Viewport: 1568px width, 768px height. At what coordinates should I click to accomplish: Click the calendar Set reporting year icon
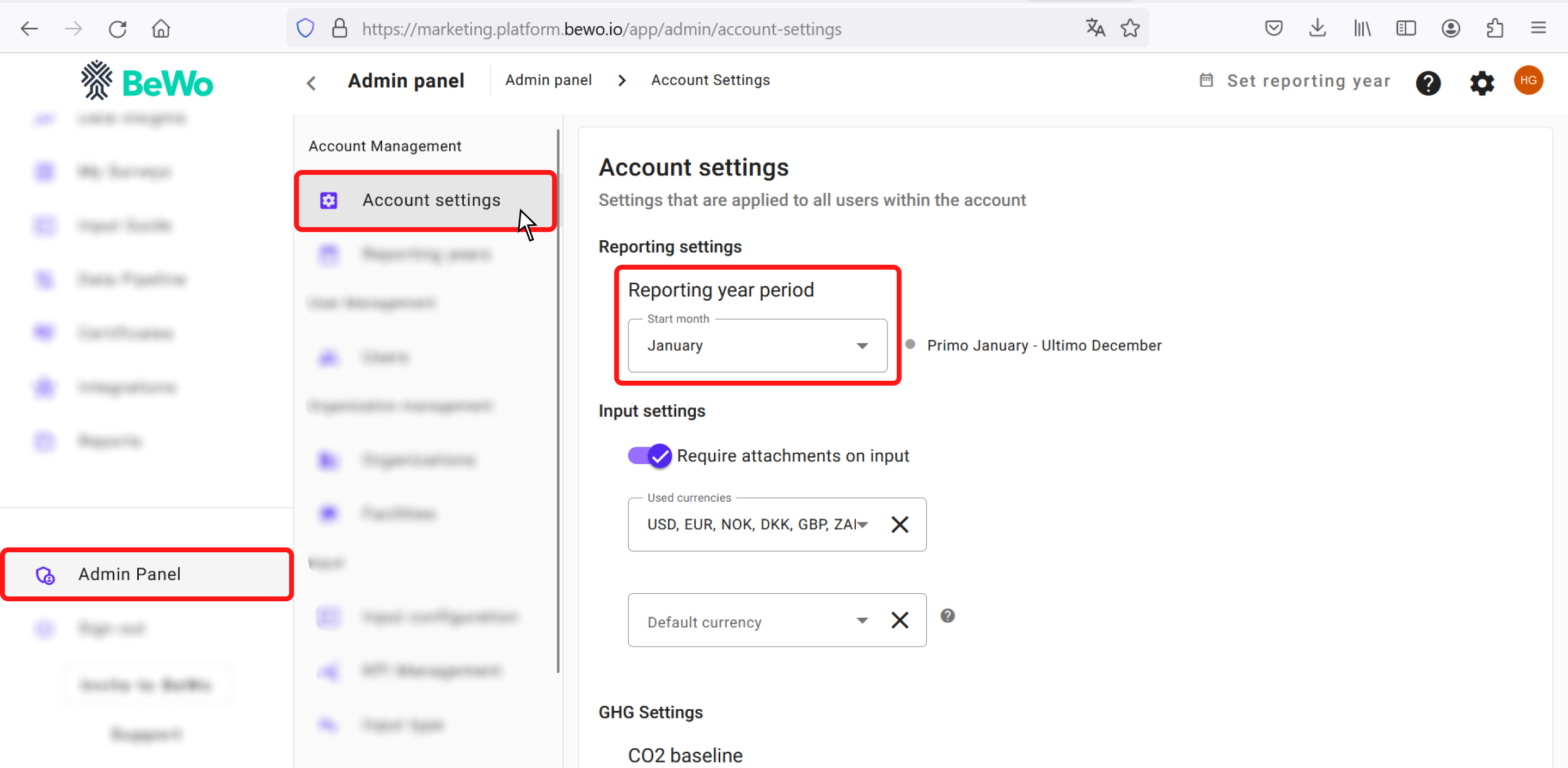pyautogui.click(x=1205, y=81)
